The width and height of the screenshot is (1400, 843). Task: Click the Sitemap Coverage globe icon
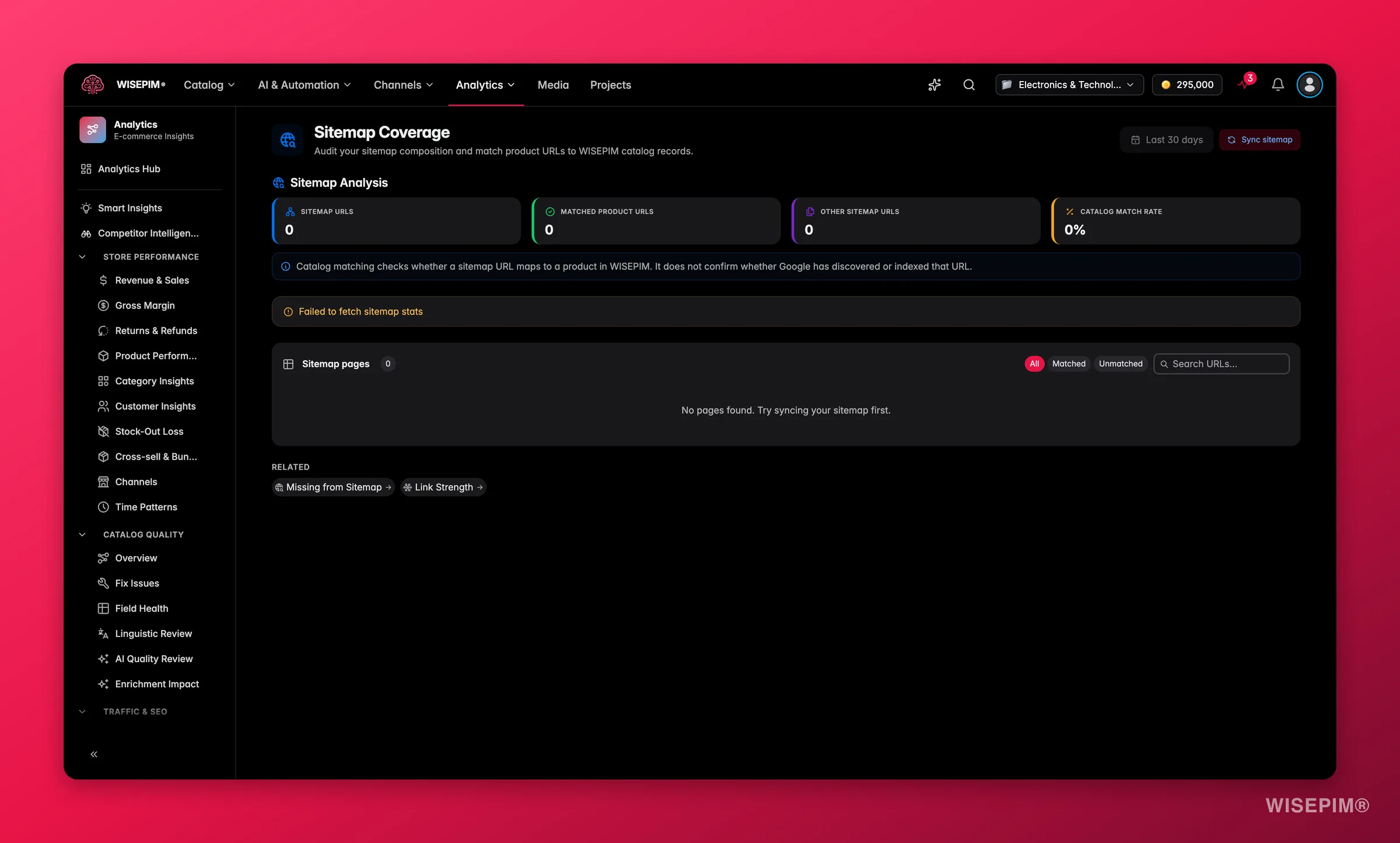coord(288,140)
